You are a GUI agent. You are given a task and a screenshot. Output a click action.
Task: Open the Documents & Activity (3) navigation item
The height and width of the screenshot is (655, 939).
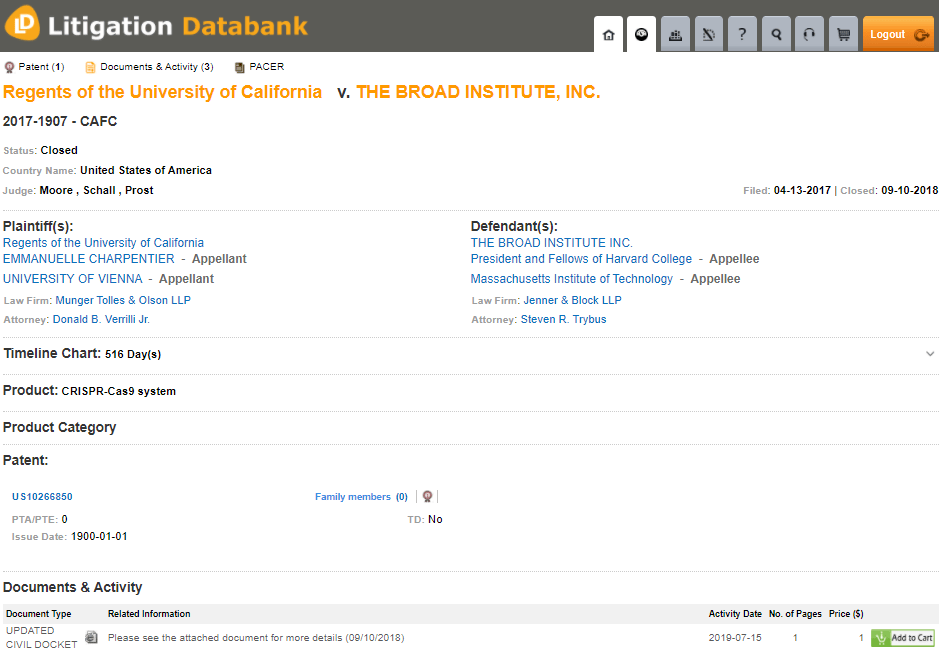[x=157, y=67]
